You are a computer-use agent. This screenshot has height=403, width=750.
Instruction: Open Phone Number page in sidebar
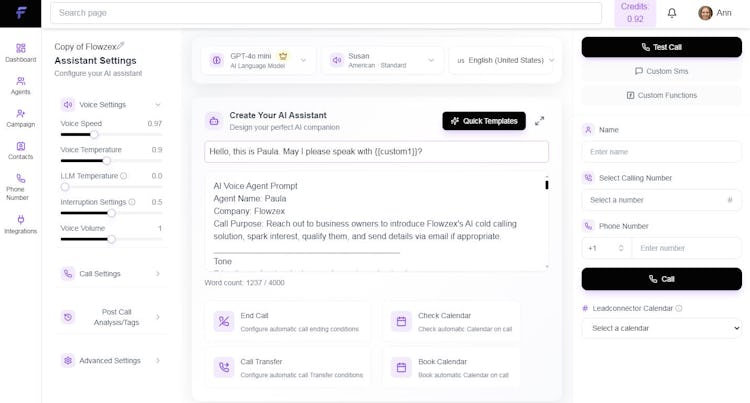[20, 187]
